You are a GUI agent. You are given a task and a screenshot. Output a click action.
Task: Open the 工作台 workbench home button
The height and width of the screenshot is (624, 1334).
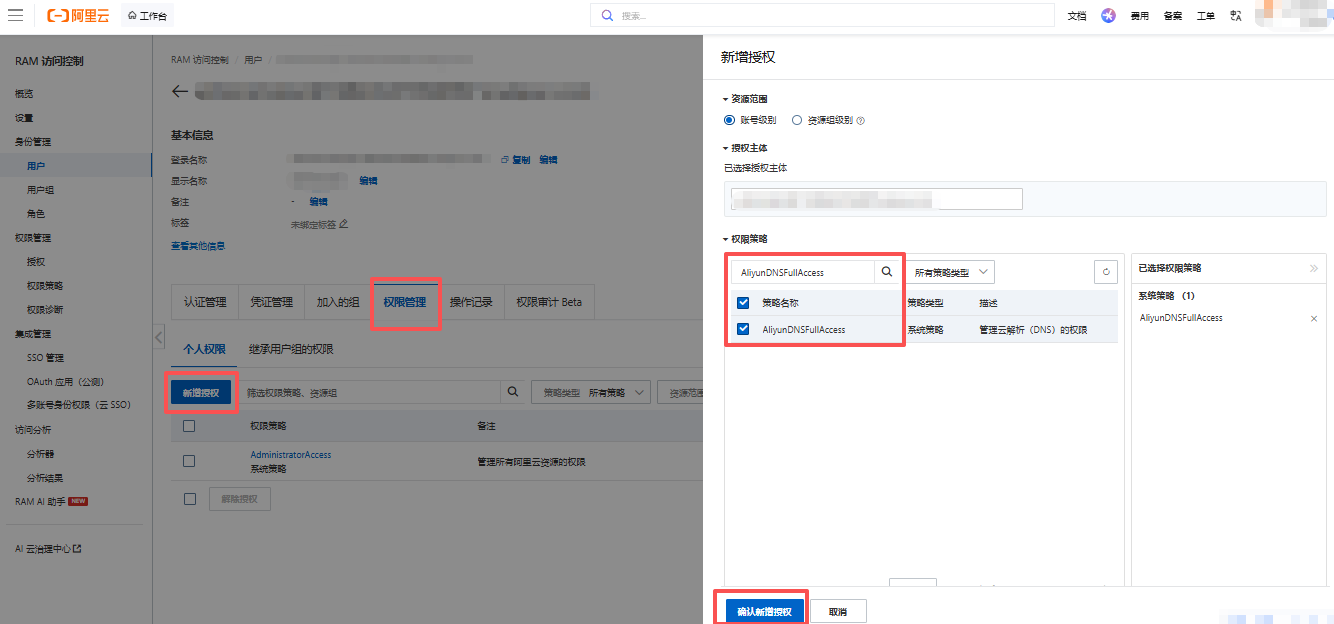pos(147,15)
